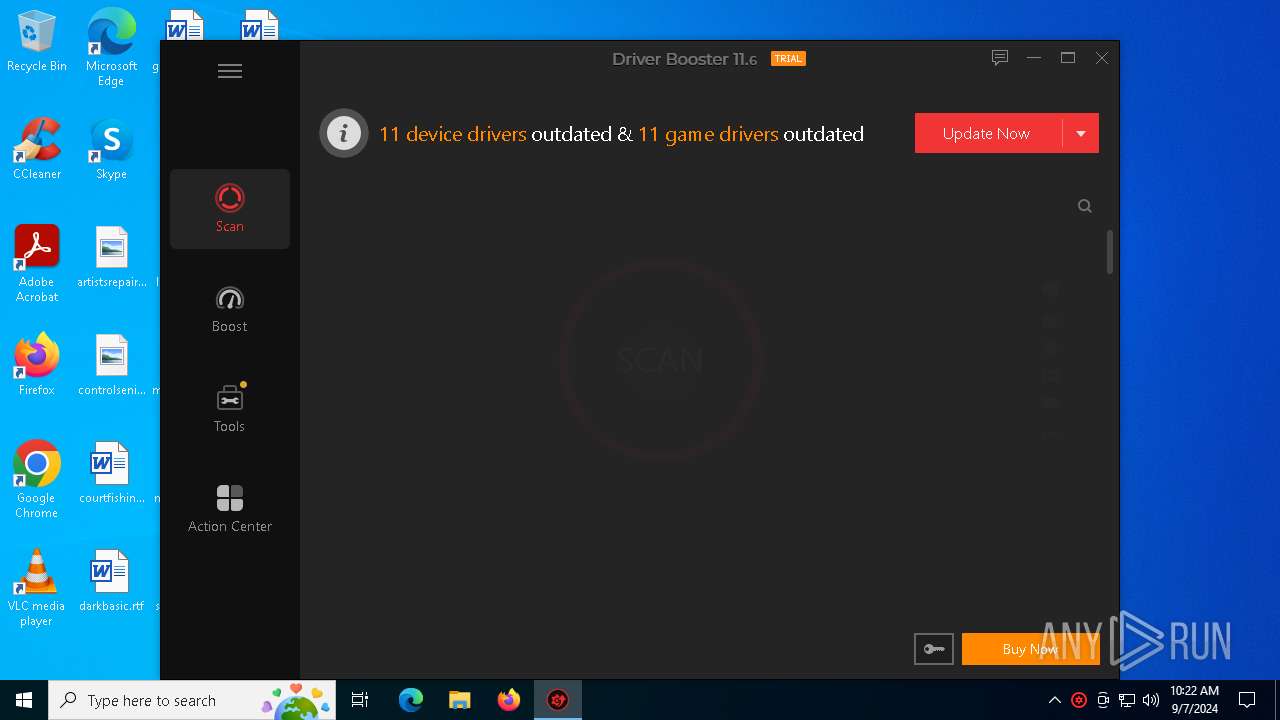
Task: Open the clock showing 10:22 AM
Action: pyautogui.click(x=1194, y=700)
